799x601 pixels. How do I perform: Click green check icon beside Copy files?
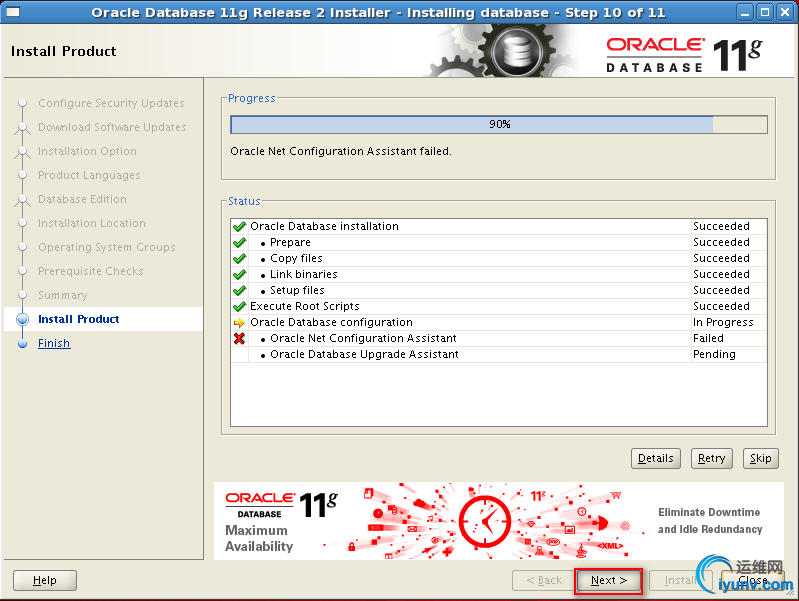pyautogui.click(x=239, y=258)
